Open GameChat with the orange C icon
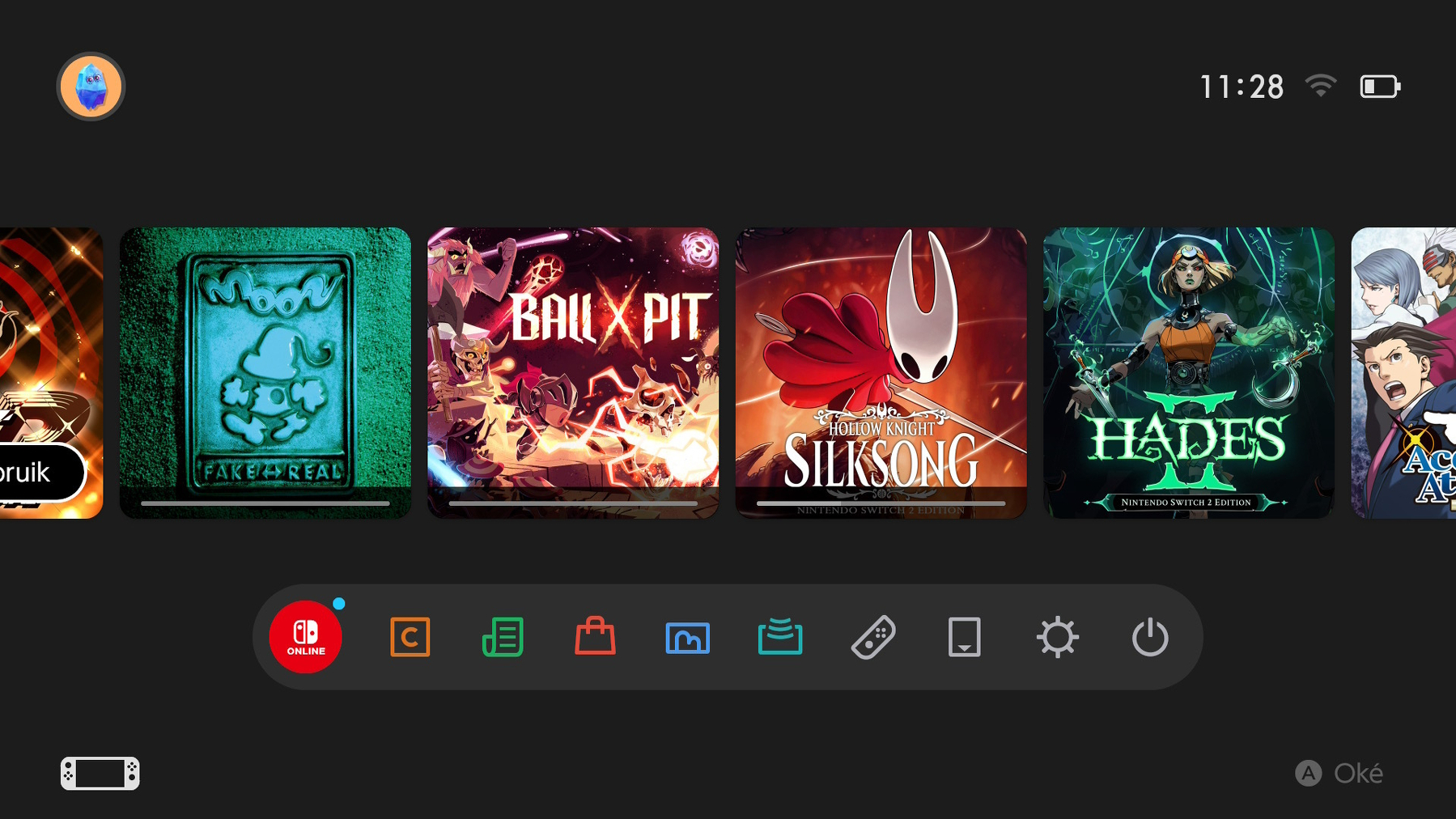This screenshot has height=819, width=1456. pyautogui.click(x=410, y=637)
